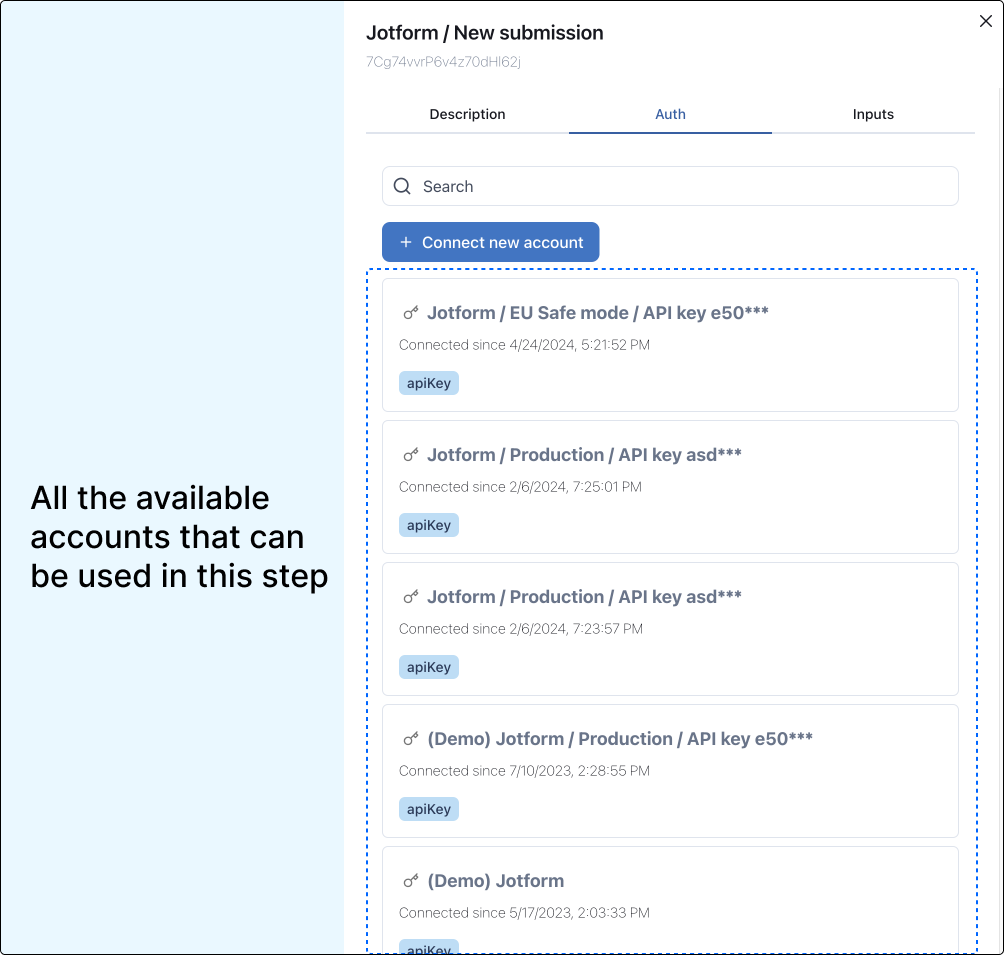This screenshot has width=1004, height=955.
Task: Click the 'Jotform / New submission' heading
Action: (484, 33)
